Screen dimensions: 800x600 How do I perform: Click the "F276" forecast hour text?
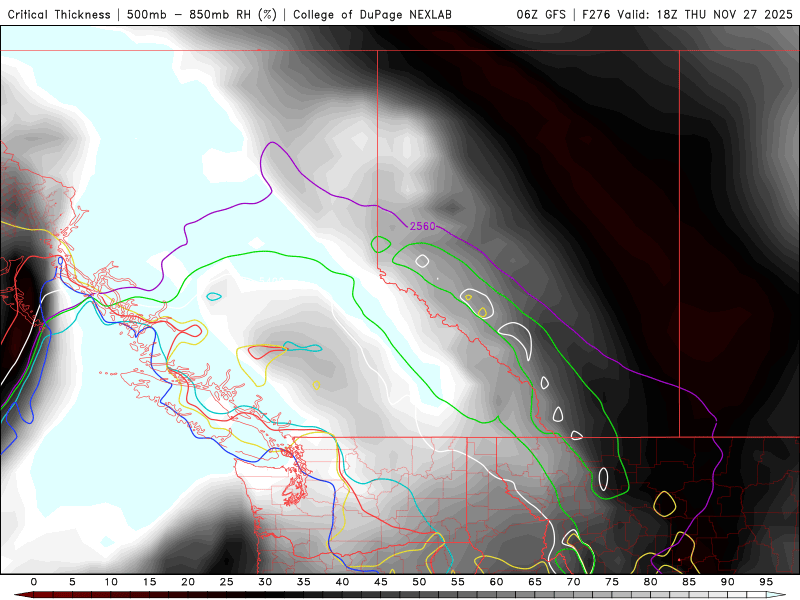pyautogui.click(x=596, y=14)
